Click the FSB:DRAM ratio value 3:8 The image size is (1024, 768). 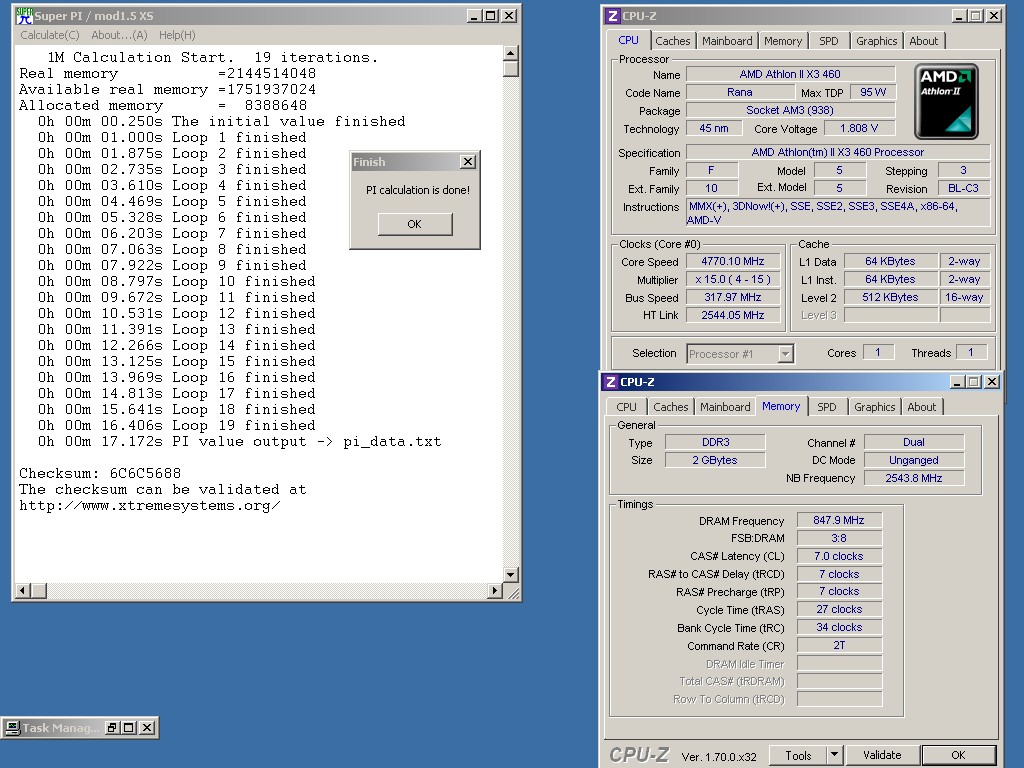tap(839, 538)
